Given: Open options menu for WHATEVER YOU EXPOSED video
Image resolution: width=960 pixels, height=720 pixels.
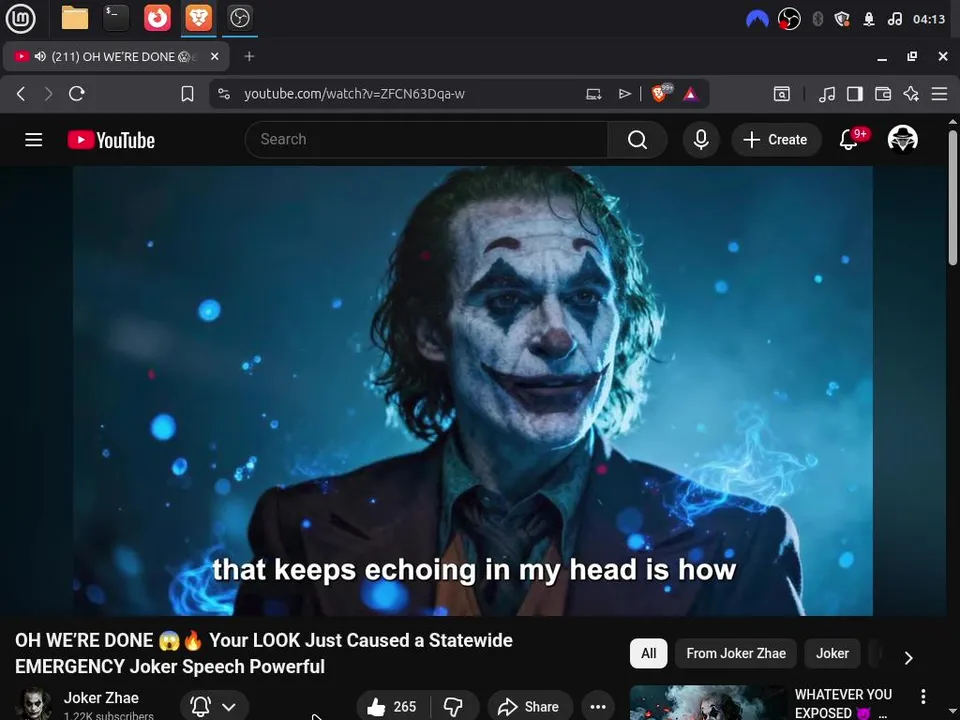Looking at the screenshot, I should point(923,696).
